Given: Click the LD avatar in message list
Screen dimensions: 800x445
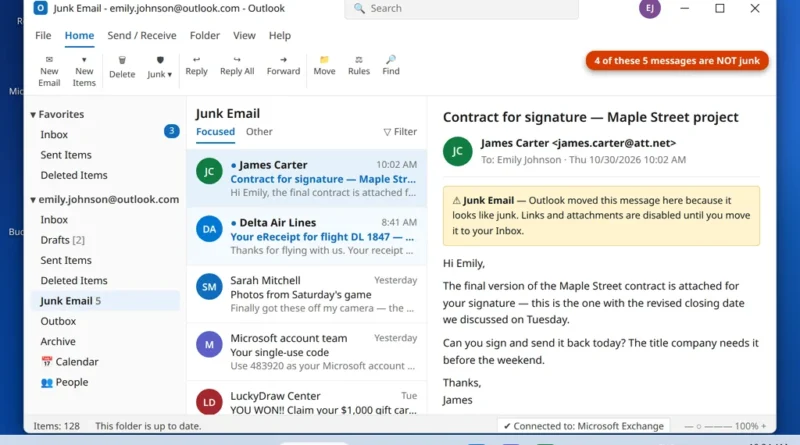Looking at the screenshot, I should click(209, 402).
